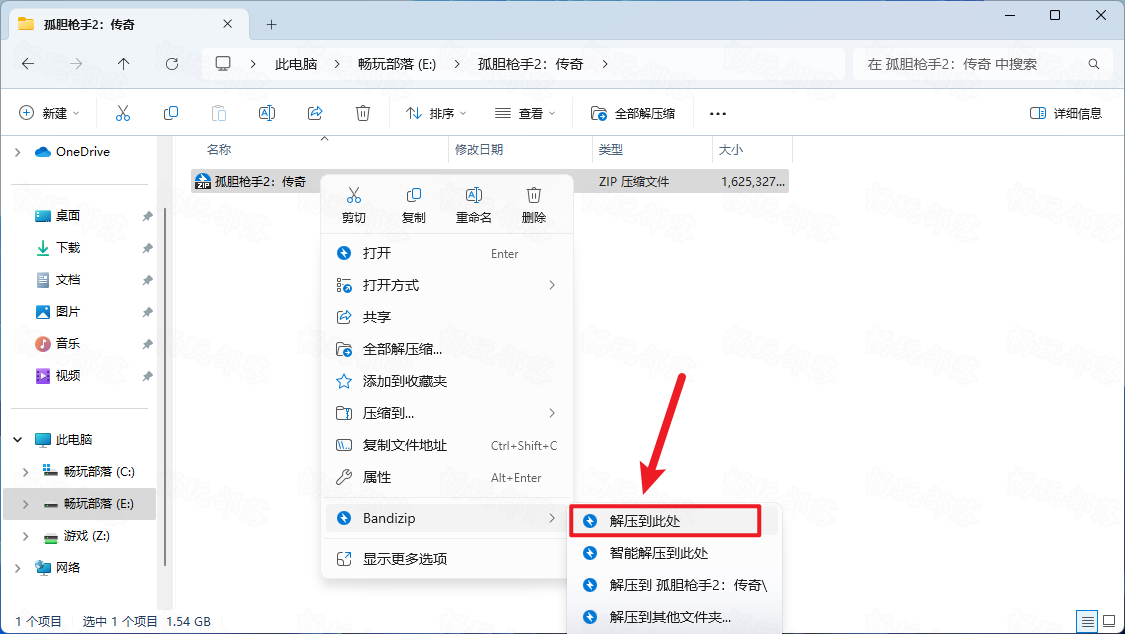Sort by 名称 column header
Image resolution: width=1125 pixels, height=634 pixels.
[x=219, y=149]
